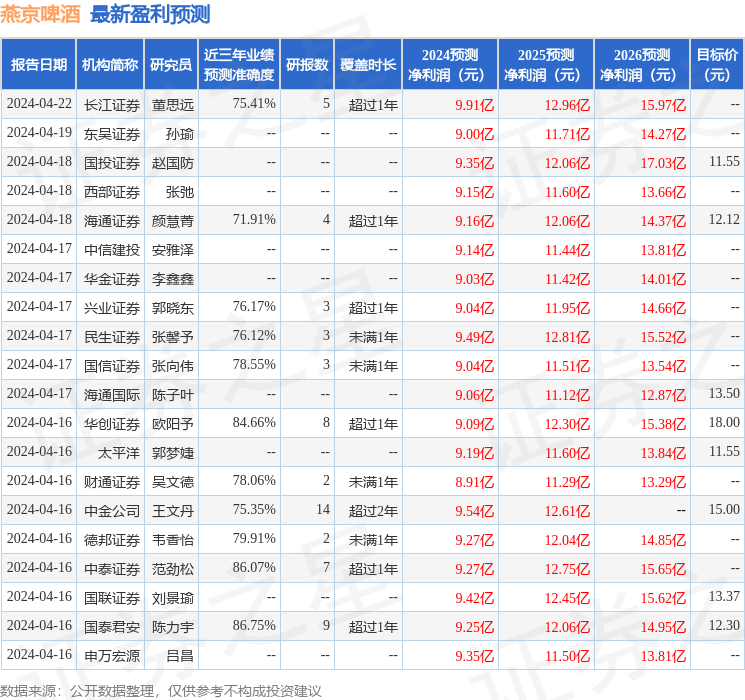
Task: Click analyst name 孙瑜
Action: [180, 134]
